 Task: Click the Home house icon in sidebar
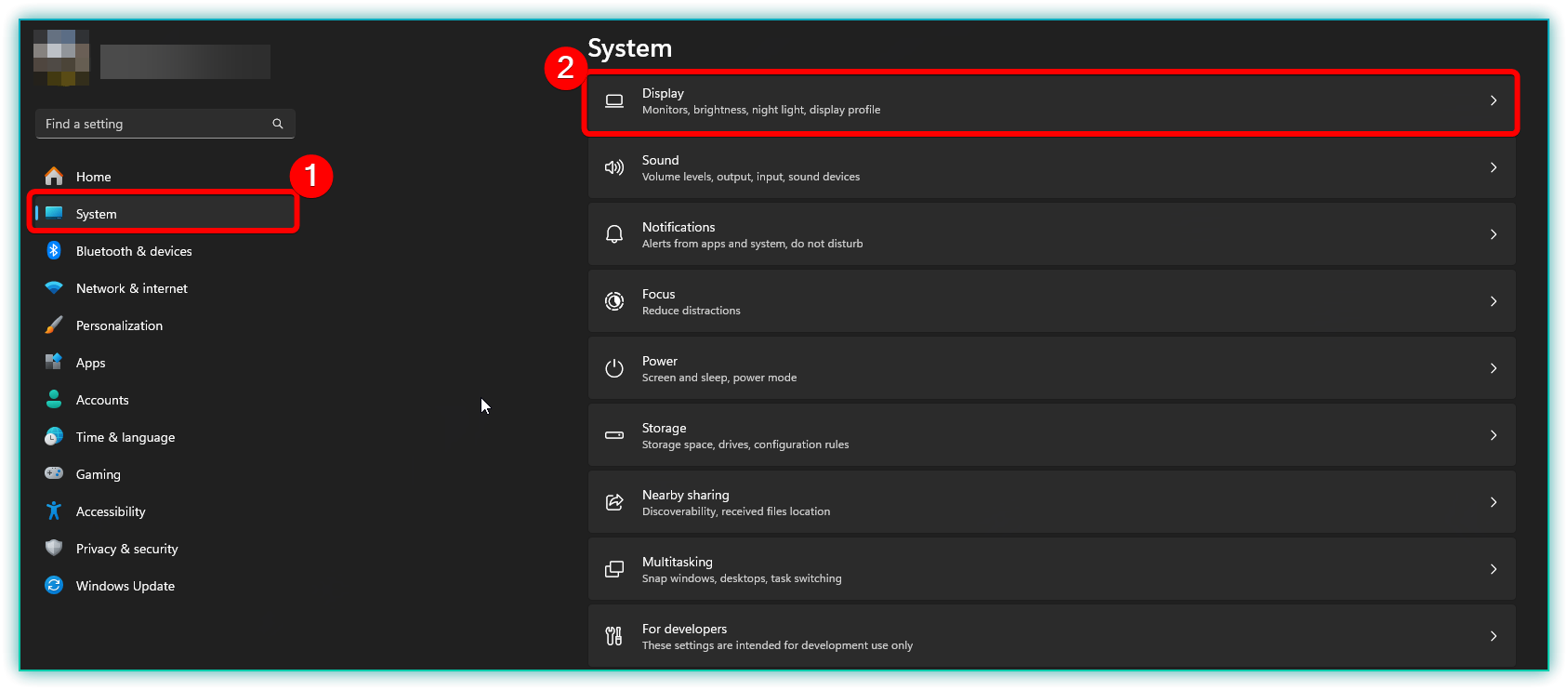tap(54, 176)
